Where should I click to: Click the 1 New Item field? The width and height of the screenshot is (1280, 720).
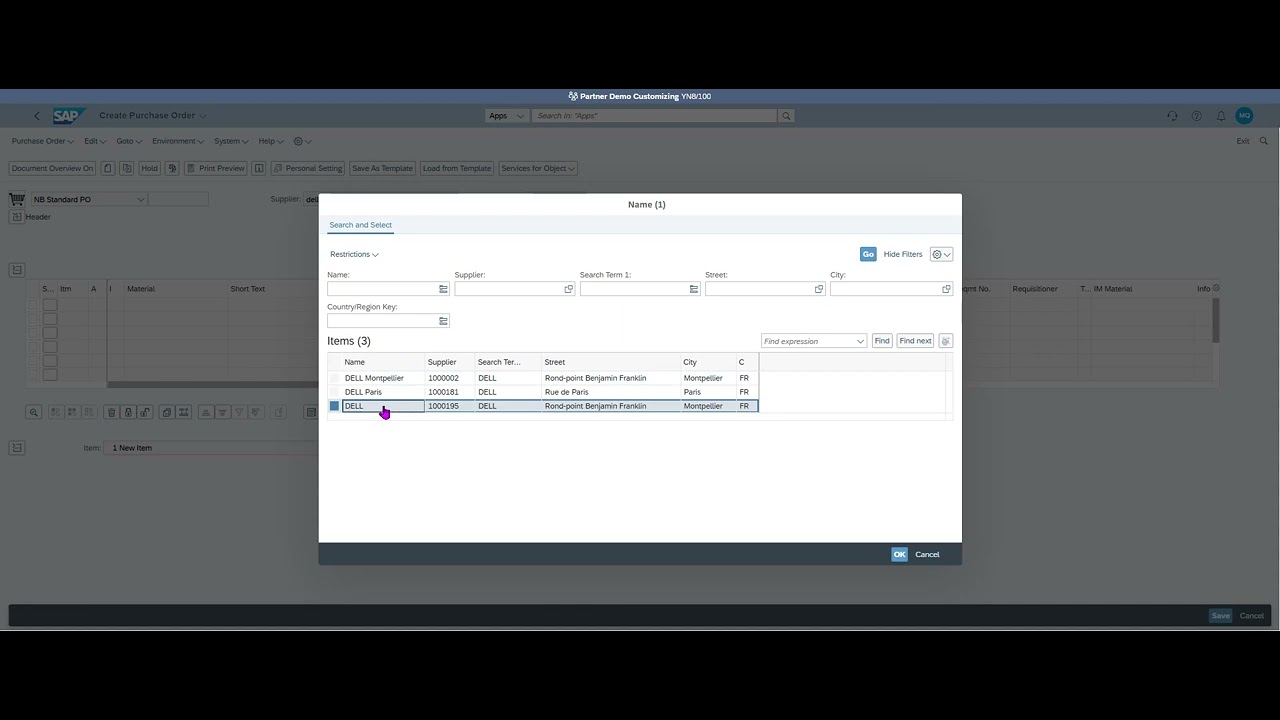pos(213,448)
